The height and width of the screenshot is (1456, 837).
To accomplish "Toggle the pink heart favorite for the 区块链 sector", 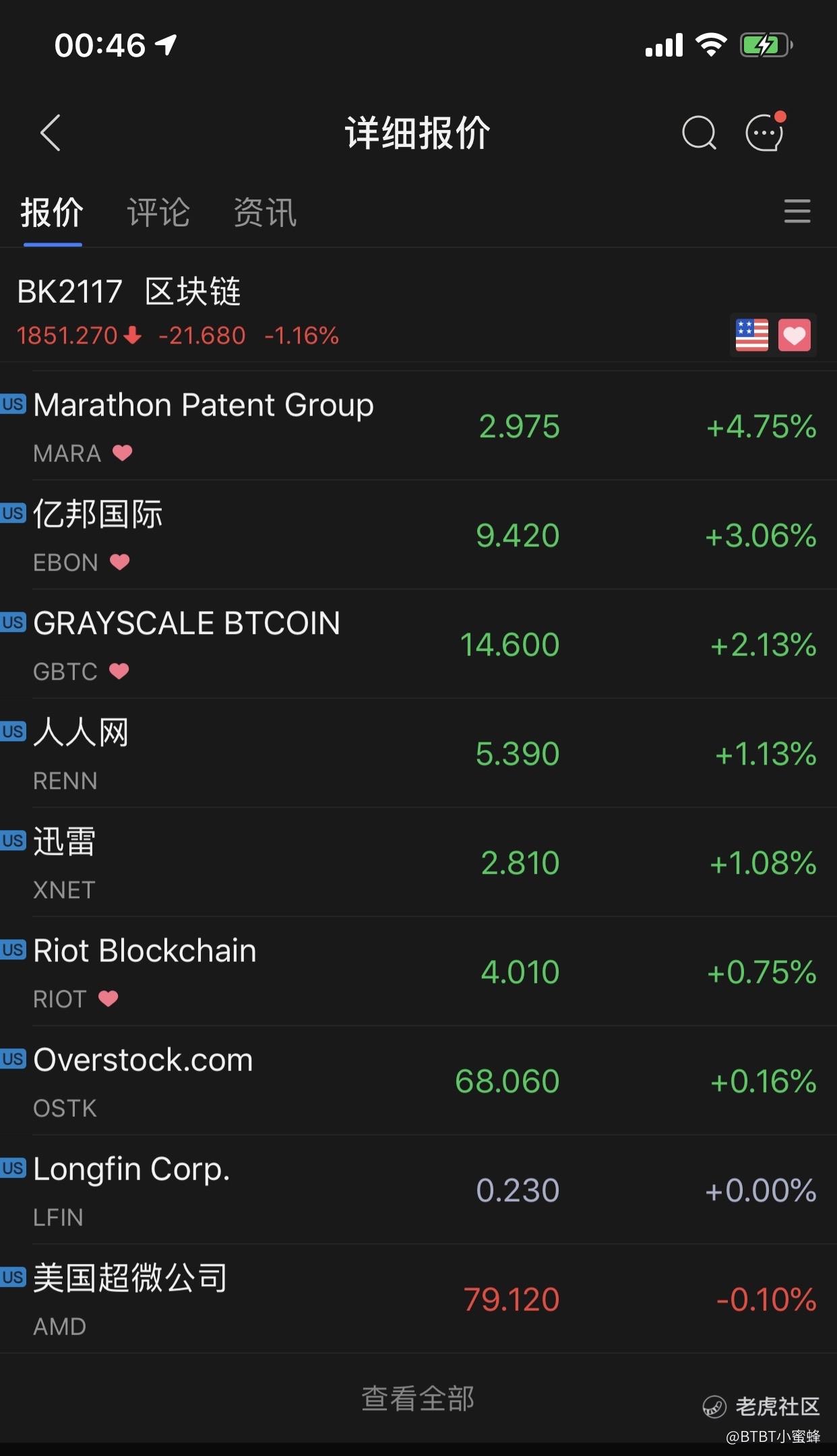I will click(795, 335).
